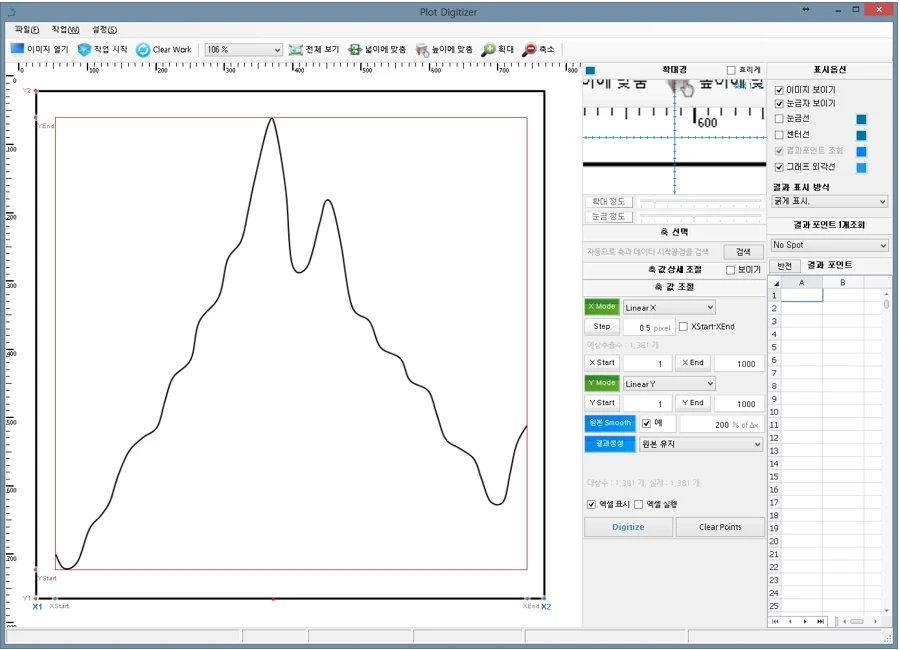The width and height of the screenshot is (900, 650).
Task: Click the Clear Points button
Action: click(x=720, y=527)
